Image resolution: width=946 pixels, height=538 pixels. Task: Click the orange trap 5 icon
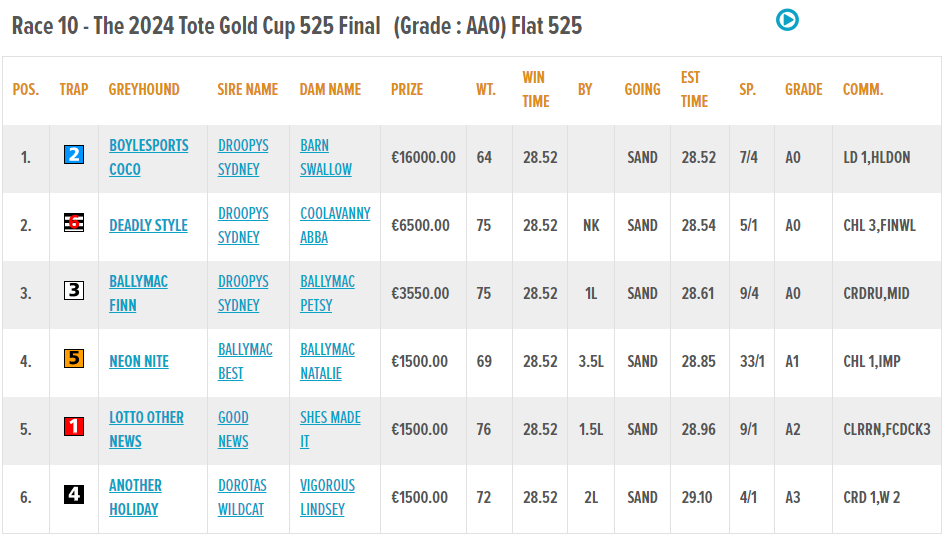tap(74, 359)
